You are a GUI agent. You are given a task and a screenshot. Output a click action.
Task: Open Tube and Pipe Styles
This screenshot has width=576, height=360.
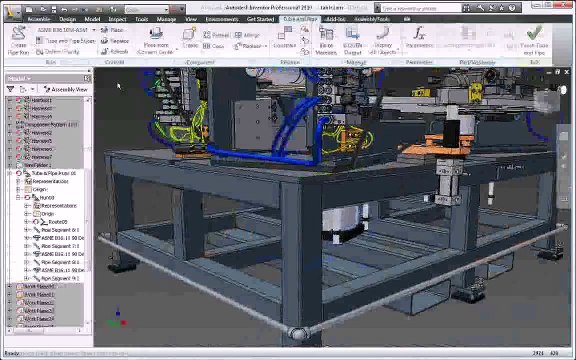65,41
